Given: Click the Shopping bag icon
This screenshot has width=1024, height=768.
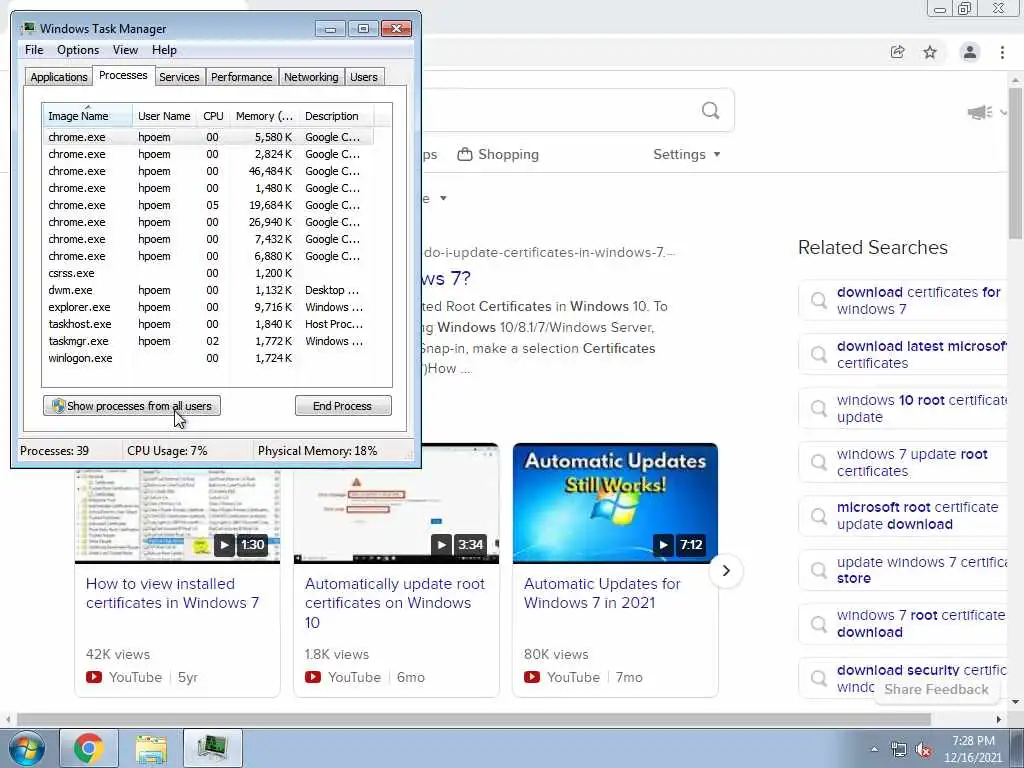Looking at the screenshot, I should click(464, 155).
